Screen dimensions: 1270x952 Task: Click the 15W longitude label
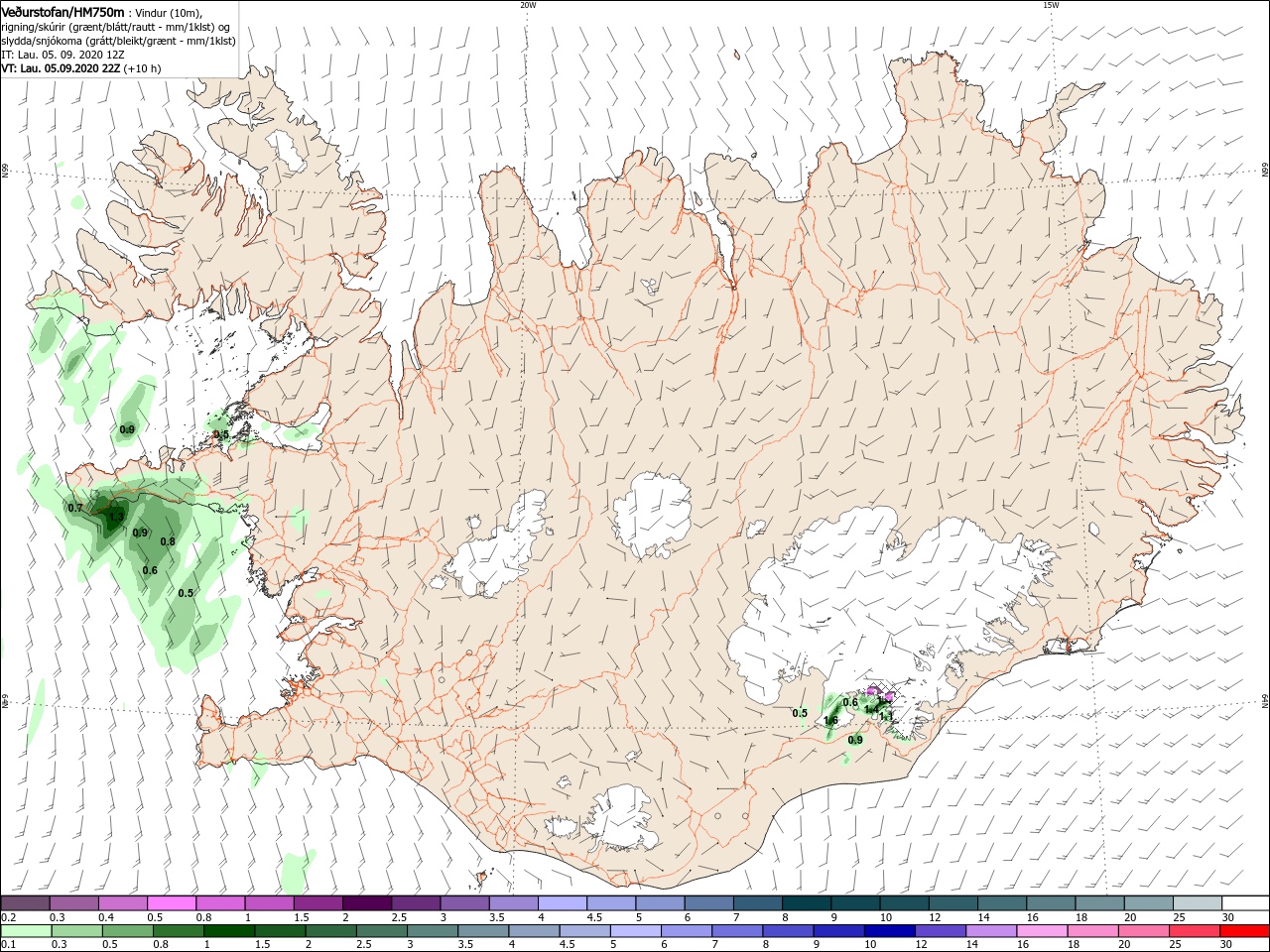(x=1051, y=5)
